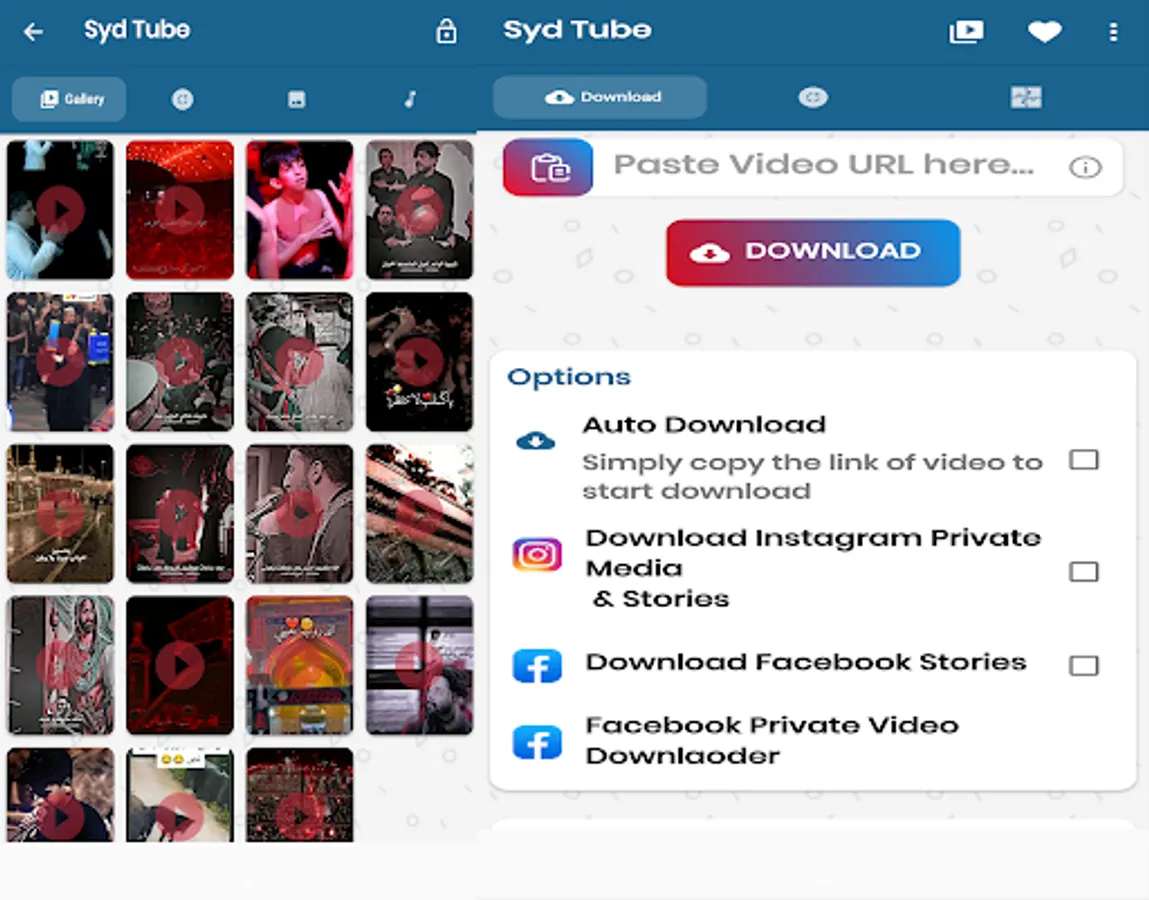The height and width of the screenshot is (900, 1149).
Task: Tap the Facebook icon beside Private Video Downlaoder
Action: click(x=537, y=742)
